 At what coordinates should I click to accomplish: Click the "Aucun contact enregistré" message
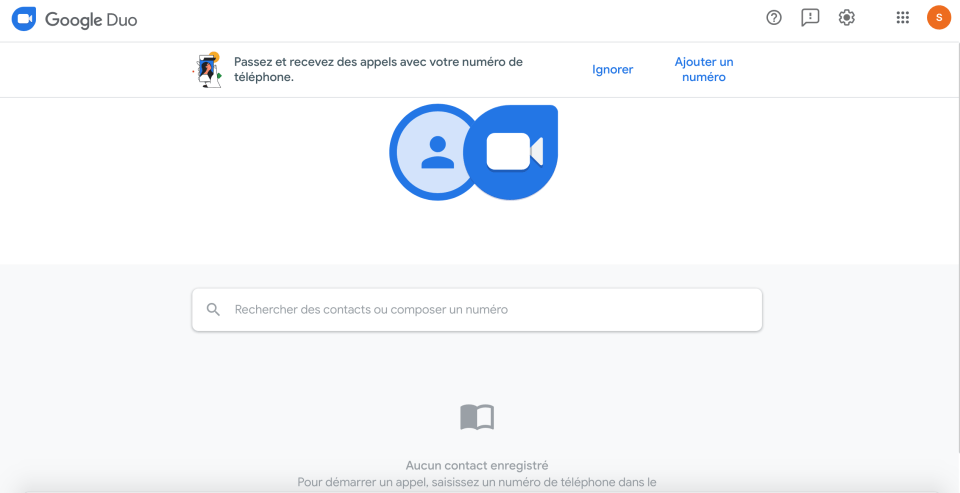477,466
